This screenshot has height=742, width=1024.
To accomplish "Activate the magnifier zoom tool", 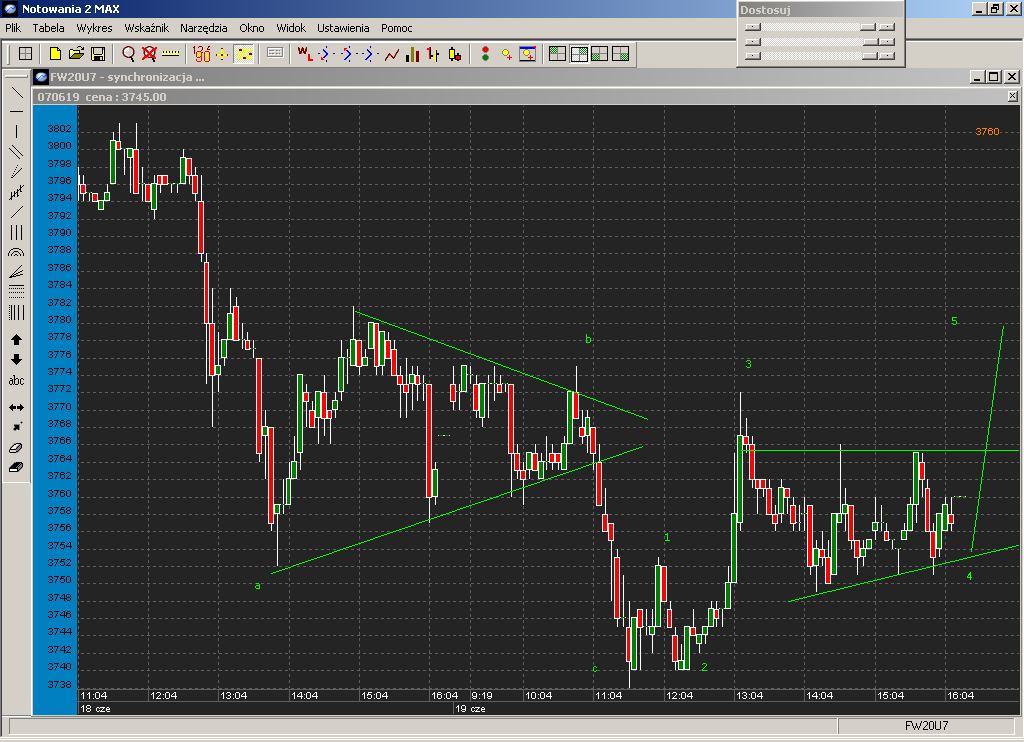I will 128,54.
